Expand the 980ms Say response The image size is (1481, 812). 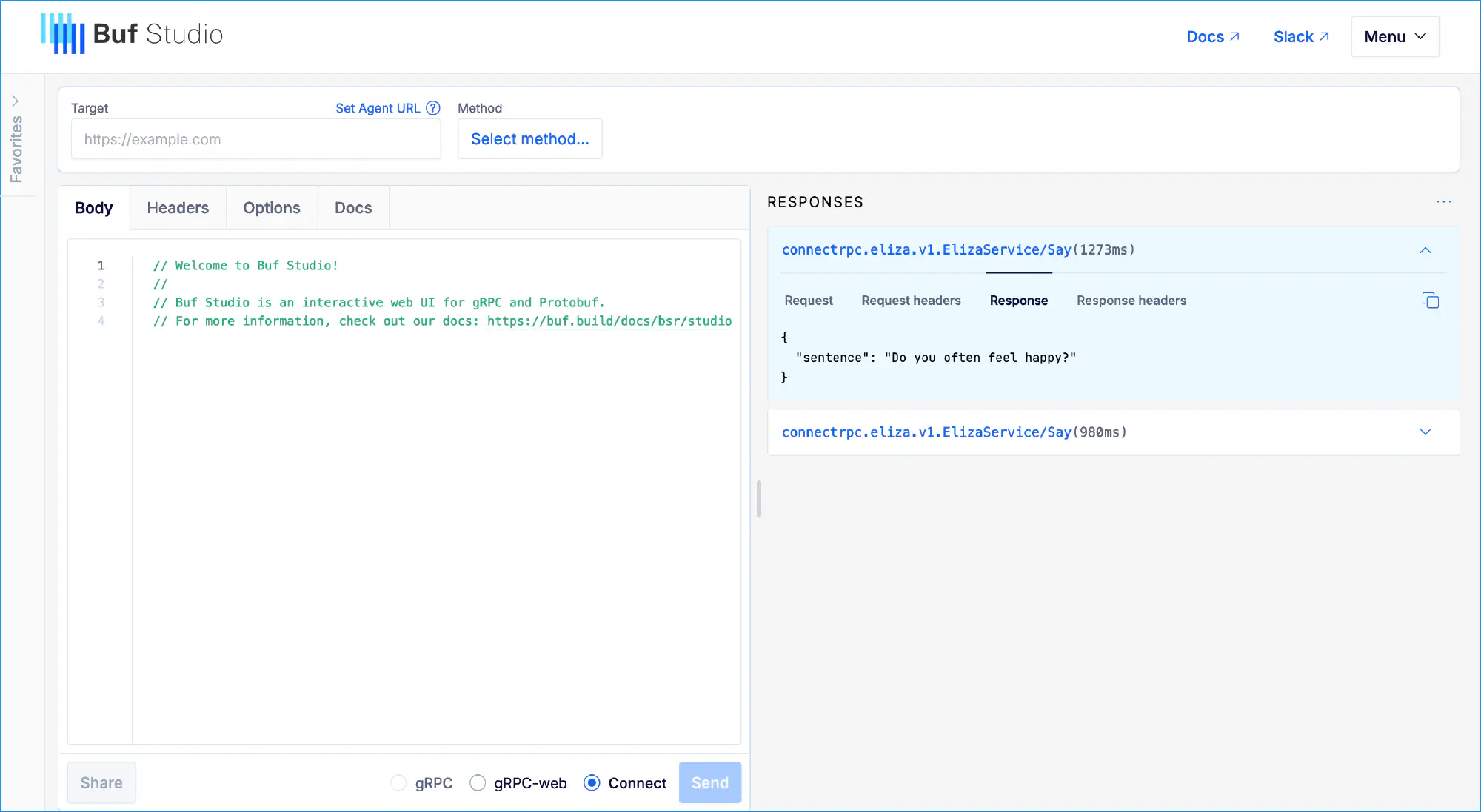(1425, 432)
